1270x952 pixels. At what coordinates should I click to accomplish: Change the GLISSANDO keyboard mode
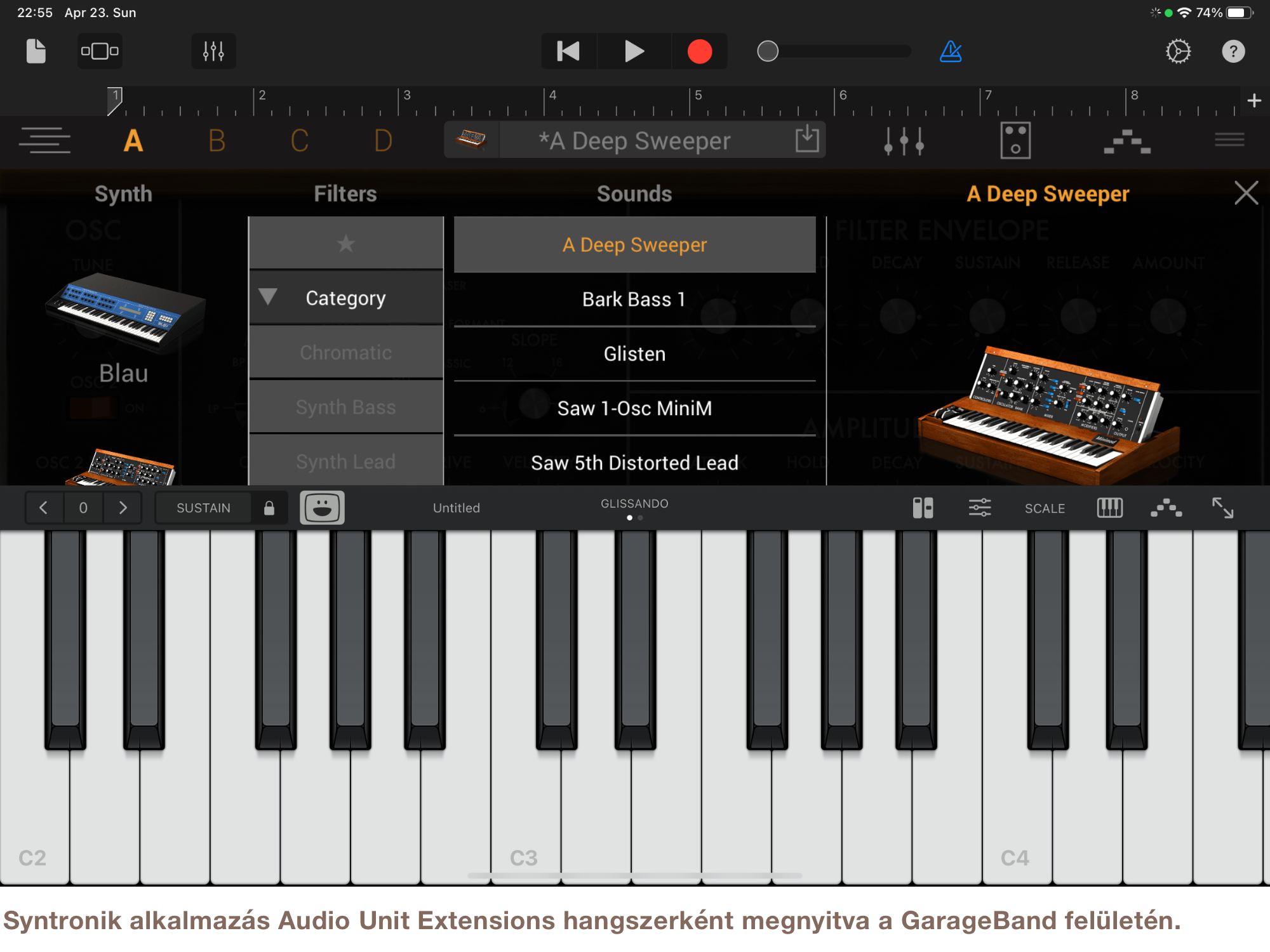(x=634, y=504)
